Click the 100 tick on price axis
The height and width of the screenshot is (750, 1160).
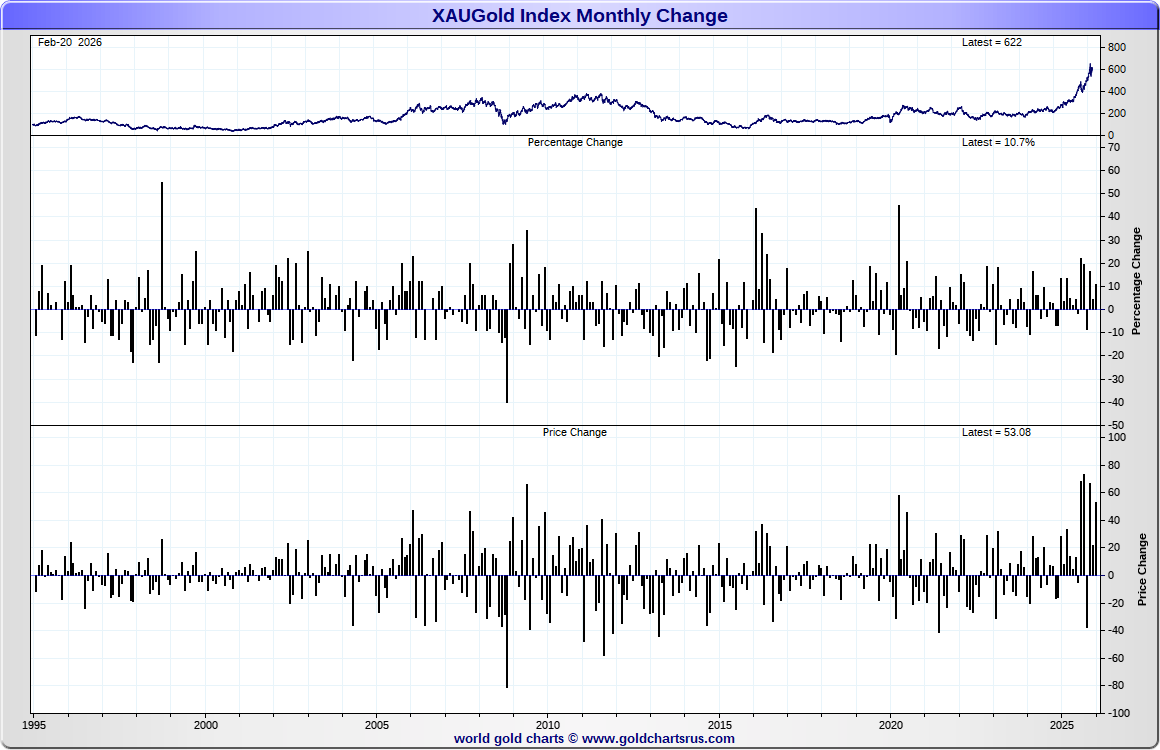click(x=1116, y=437)
